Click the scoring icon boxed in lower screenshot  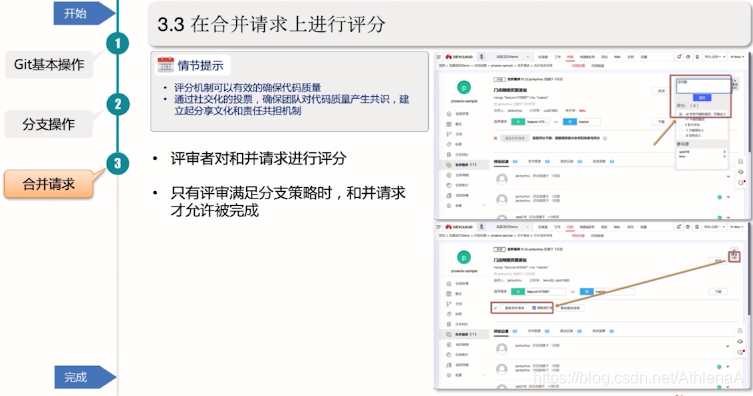click(734, 257)
